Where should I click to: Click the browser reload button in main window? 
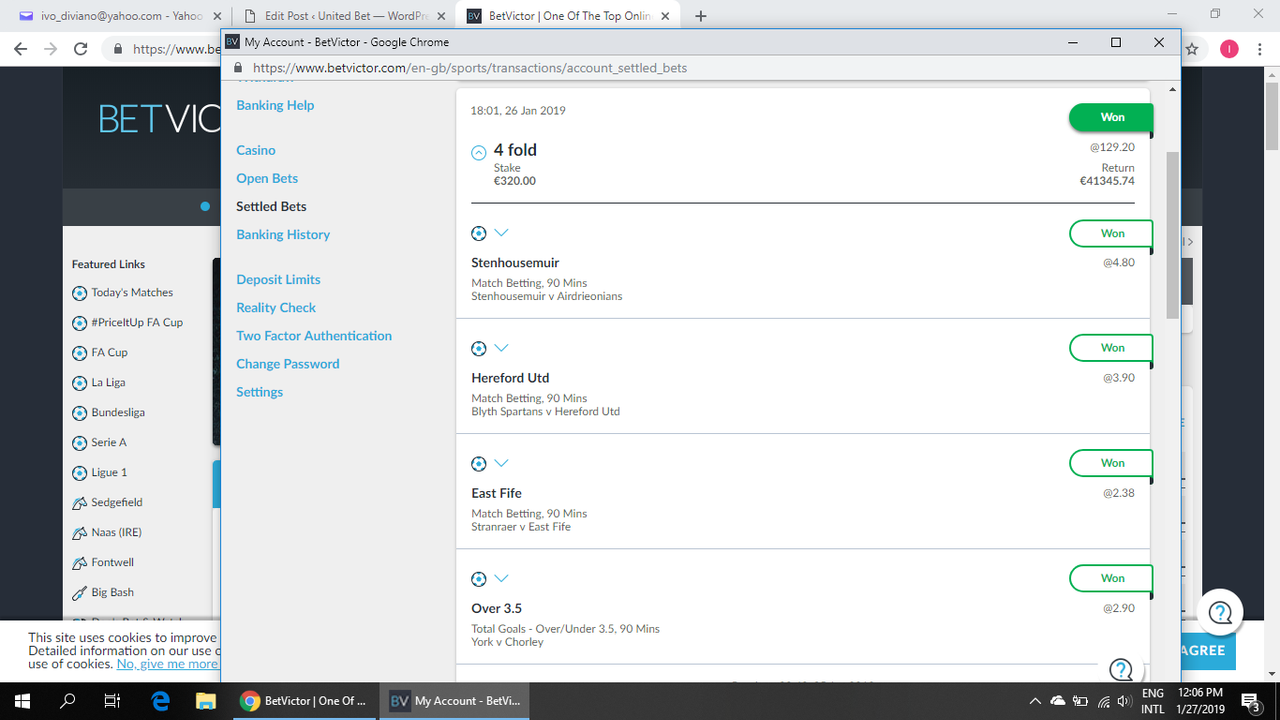(81, 49)
